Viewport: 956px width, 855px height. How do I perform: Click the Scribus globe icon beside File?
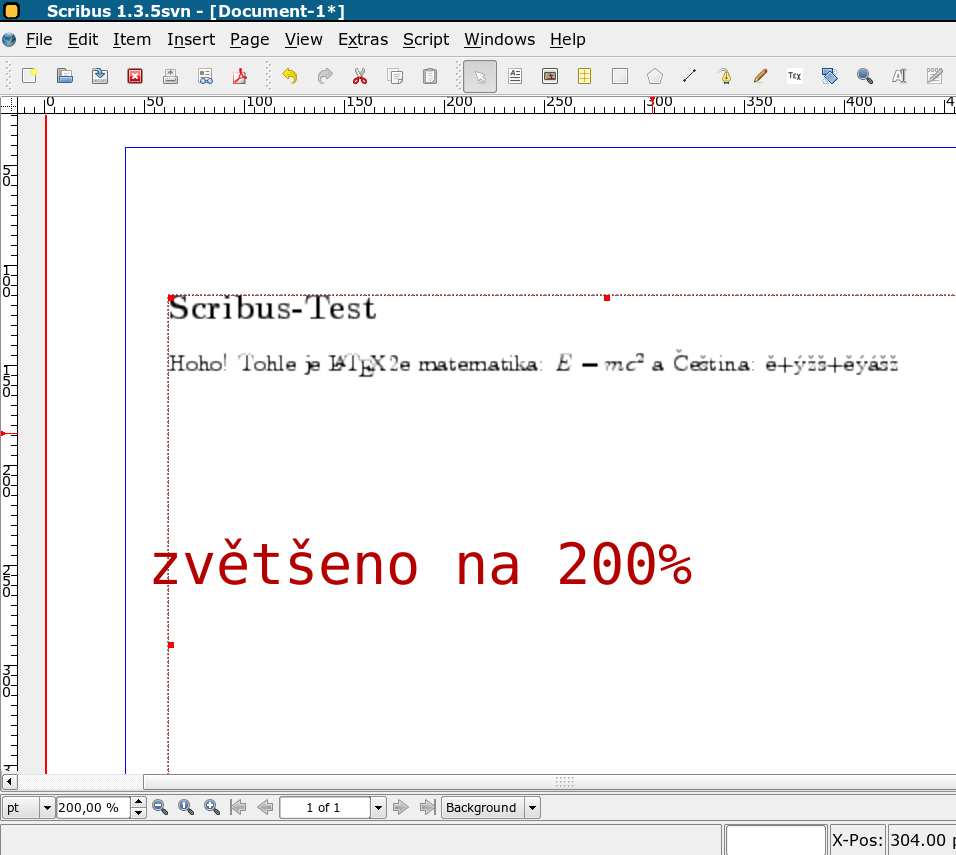[9, 40]
